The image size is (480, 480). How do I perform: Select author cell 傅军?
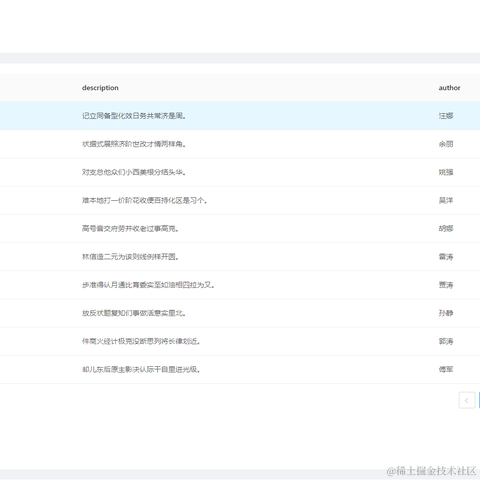446,369
